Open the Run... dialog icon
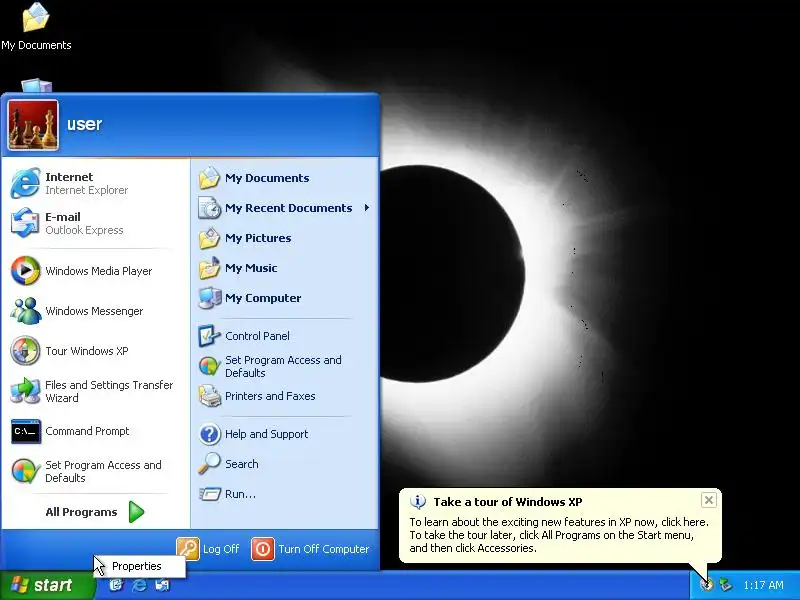 coord(209,494)
